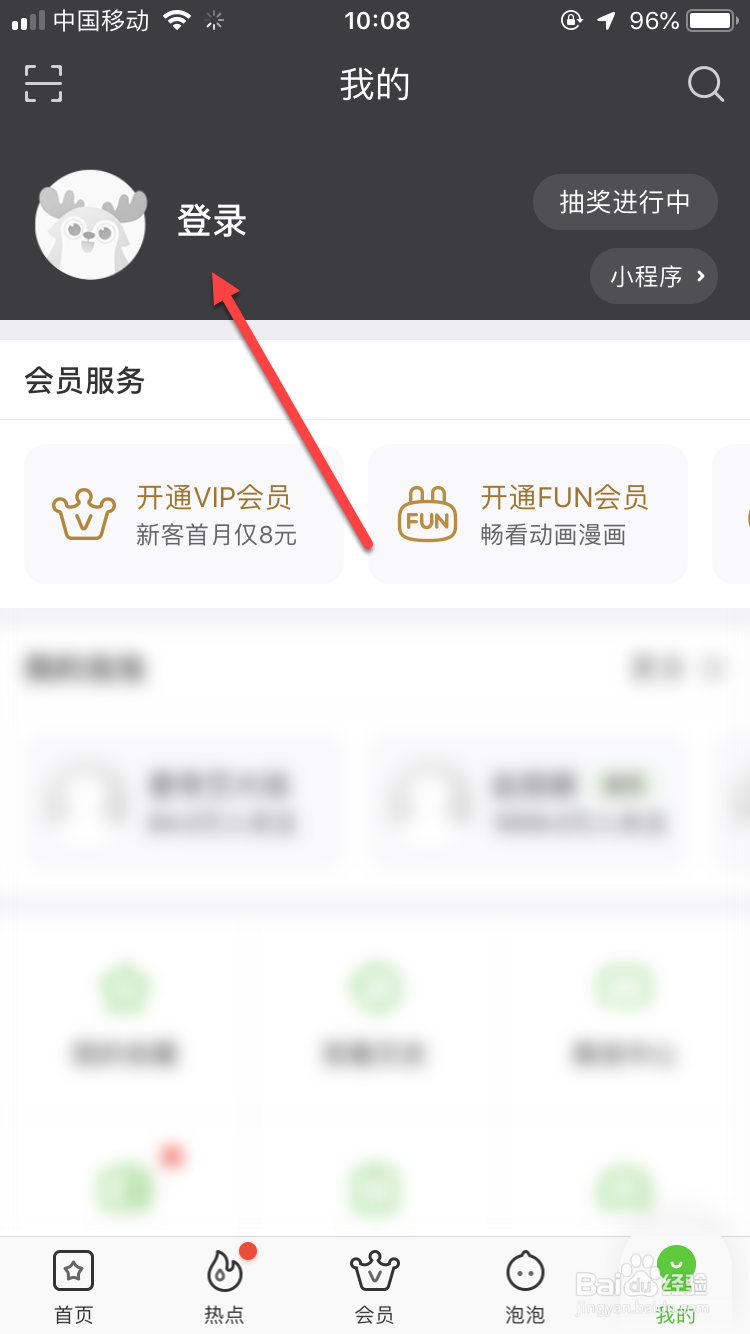Open the 会员 crown tab

(x=375, y=1287)
